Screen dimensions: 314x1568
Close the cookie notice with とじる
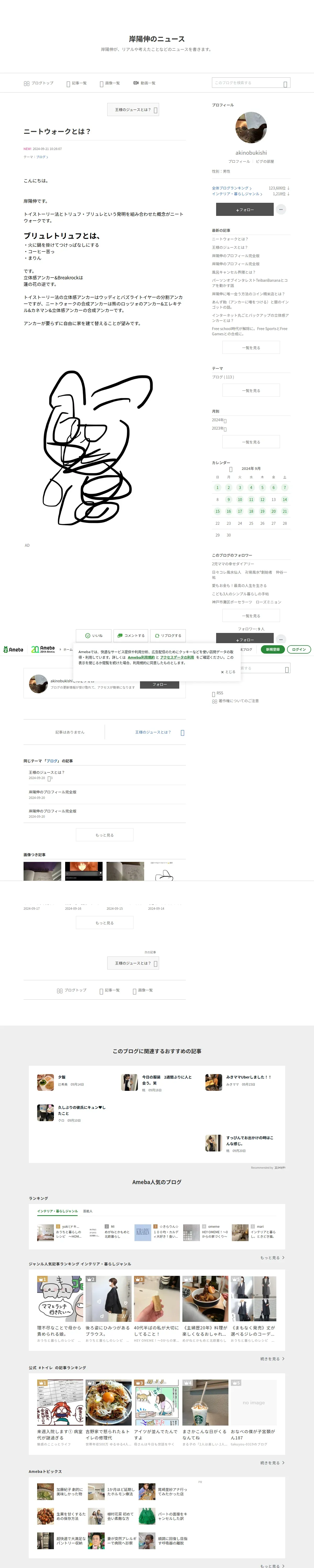(x=228, y=672)
